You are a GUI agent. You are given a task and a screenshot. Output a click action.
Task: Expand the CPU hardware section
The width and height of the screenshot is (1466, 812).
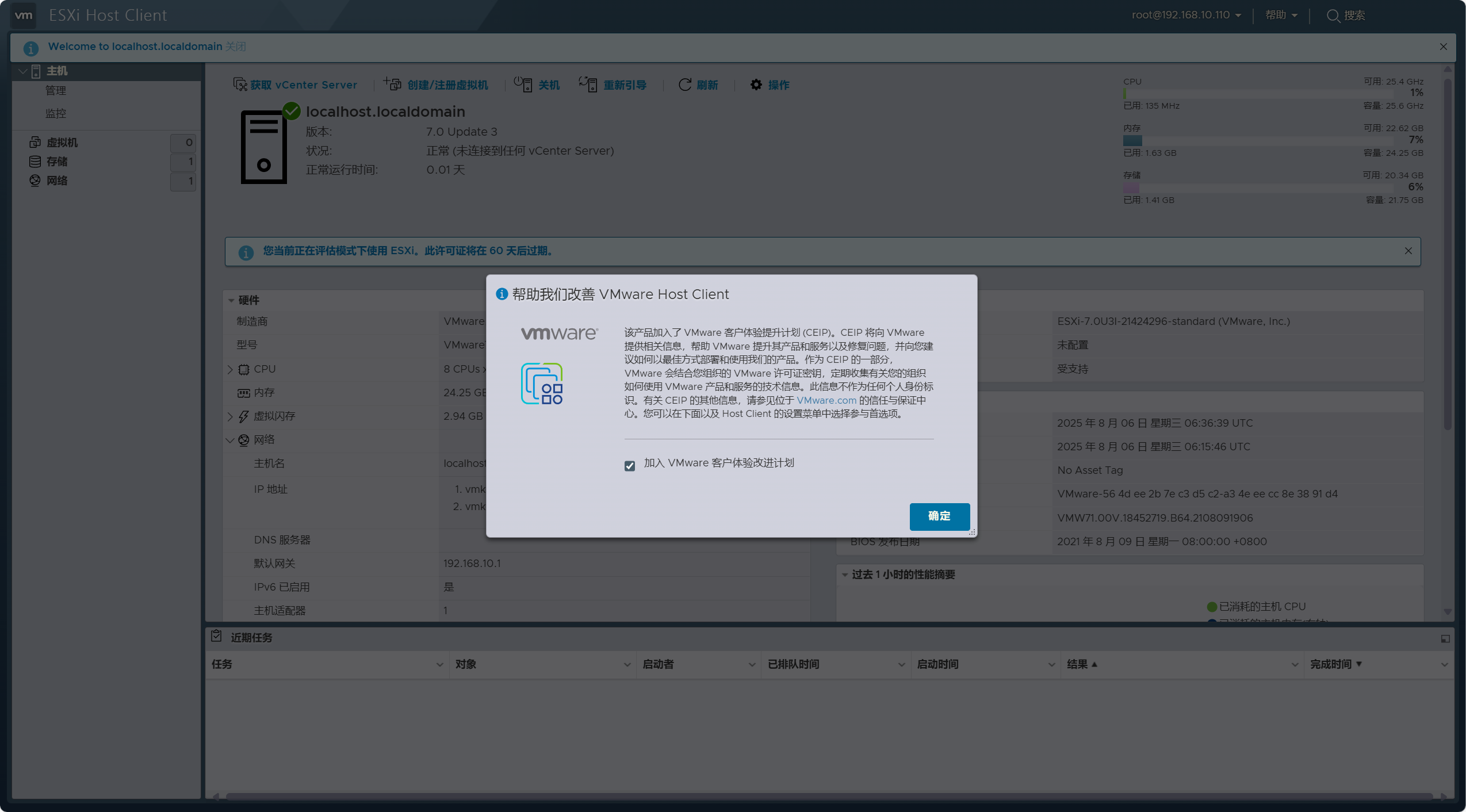click(231, 369)
